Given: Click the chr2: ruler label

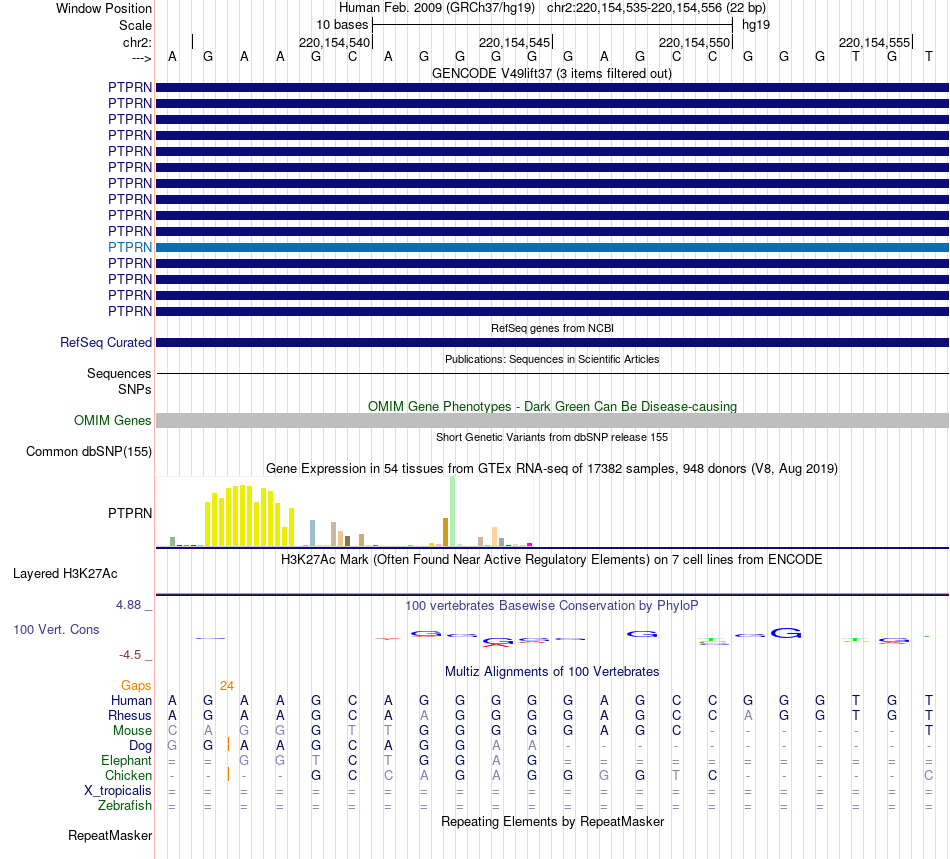Looking at the screenshot, I should [137, 42].
